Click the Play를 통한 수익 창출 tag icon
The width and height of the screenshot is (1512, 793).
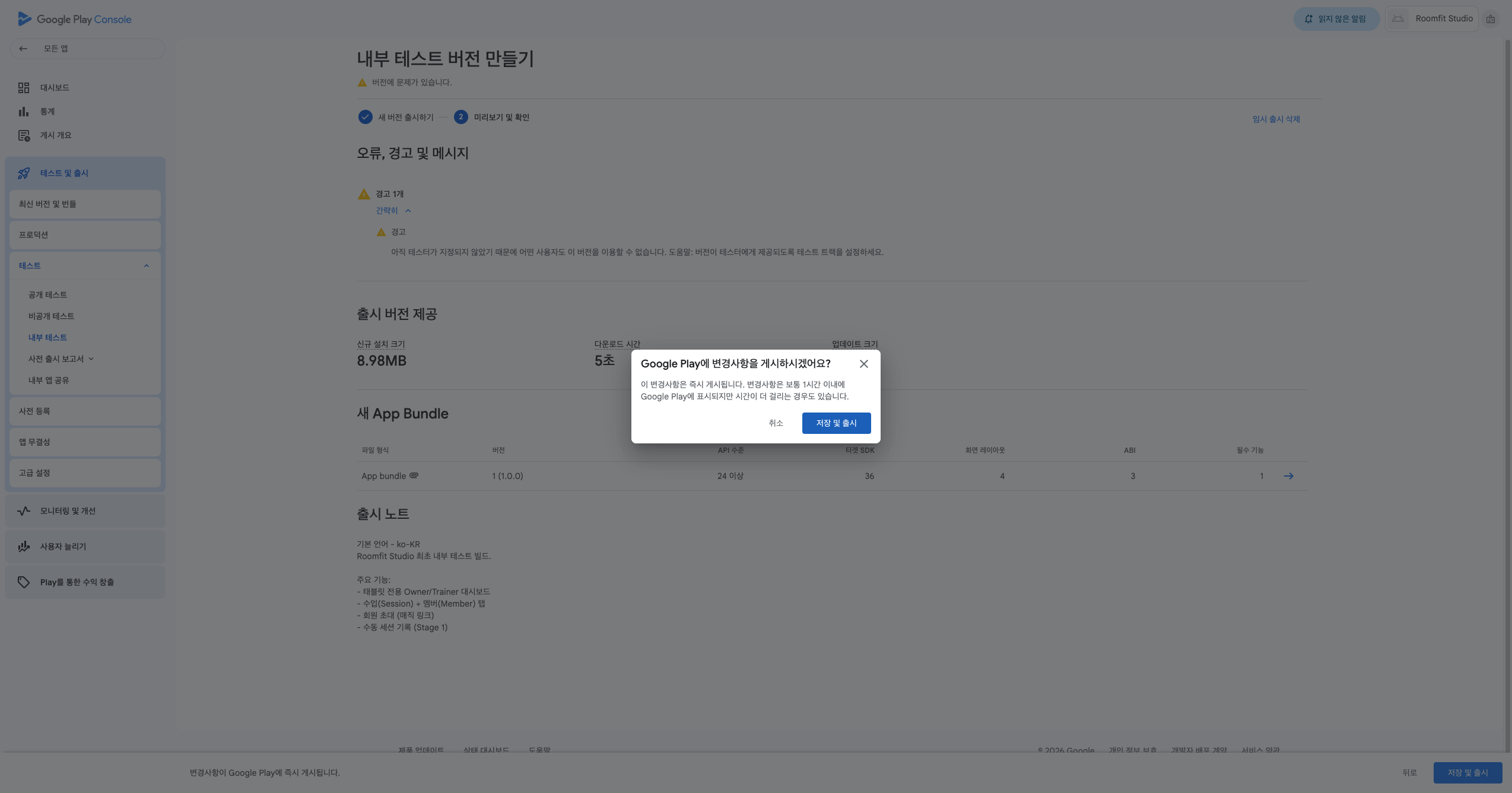coord(24,582)
